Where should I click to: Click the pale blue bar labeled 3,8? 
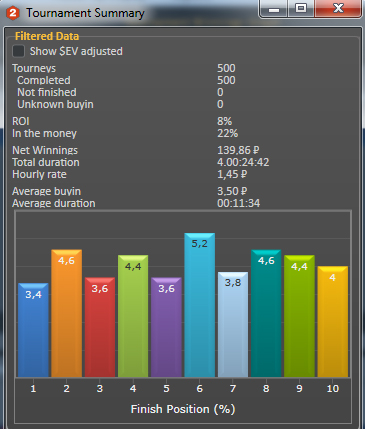[233, 324]
